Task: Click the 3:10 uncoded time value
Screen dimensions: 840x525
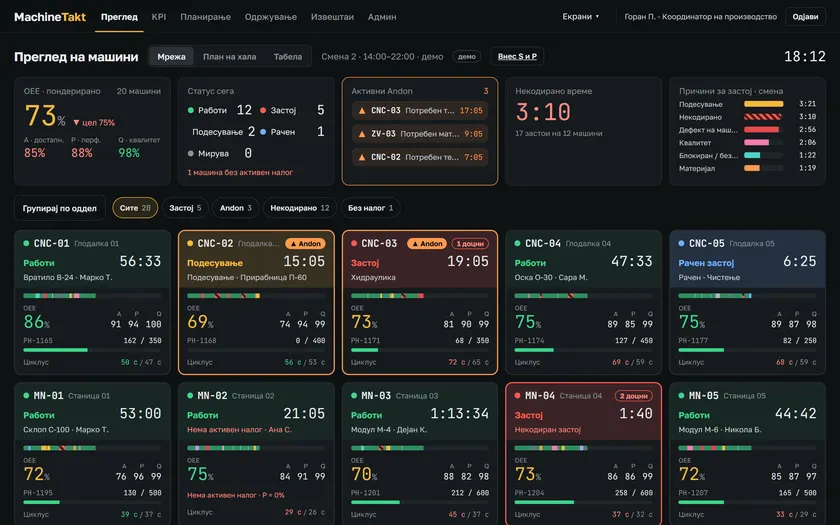Action: [543, 112]
